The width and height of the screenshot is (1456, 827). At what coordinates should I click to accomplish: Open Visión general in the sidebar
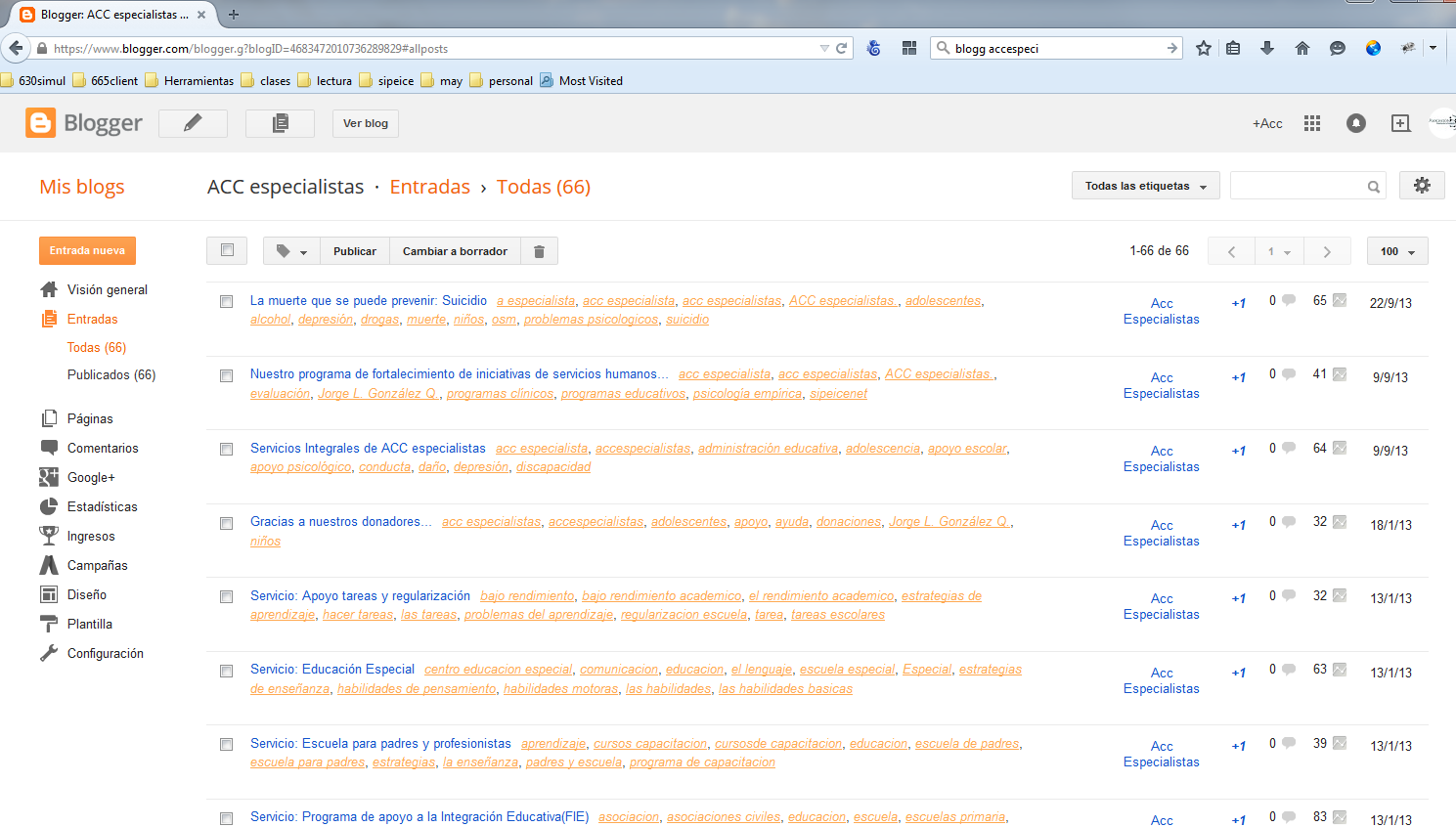tap(108, 289)
